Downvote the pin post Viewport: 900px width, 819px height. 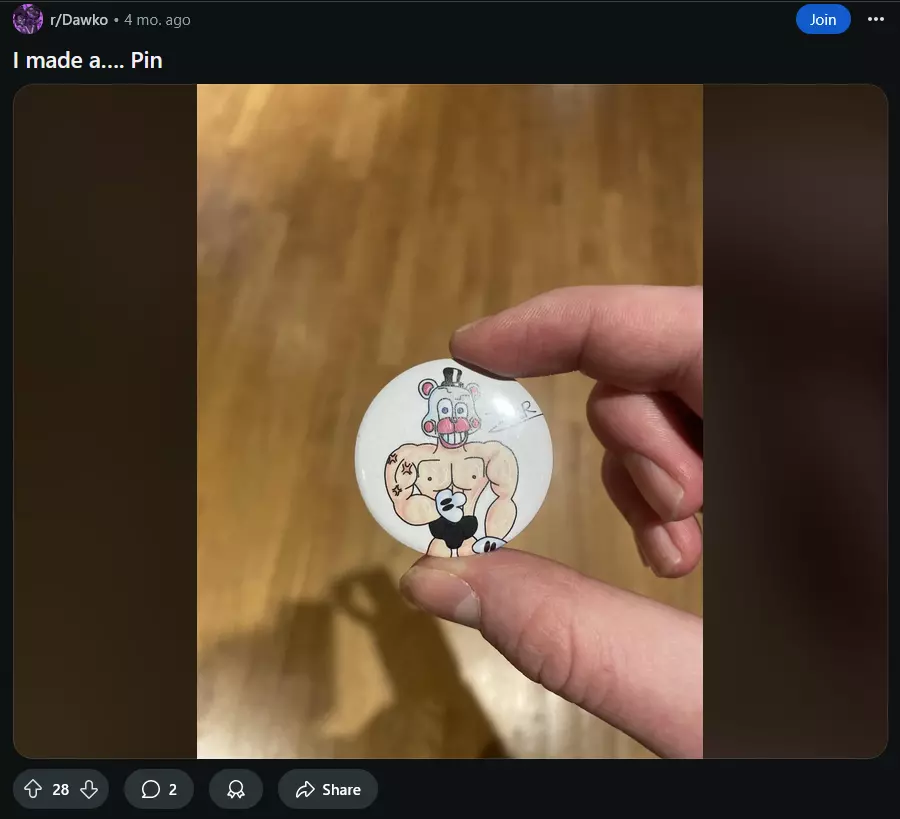click(x=89, y=789)
